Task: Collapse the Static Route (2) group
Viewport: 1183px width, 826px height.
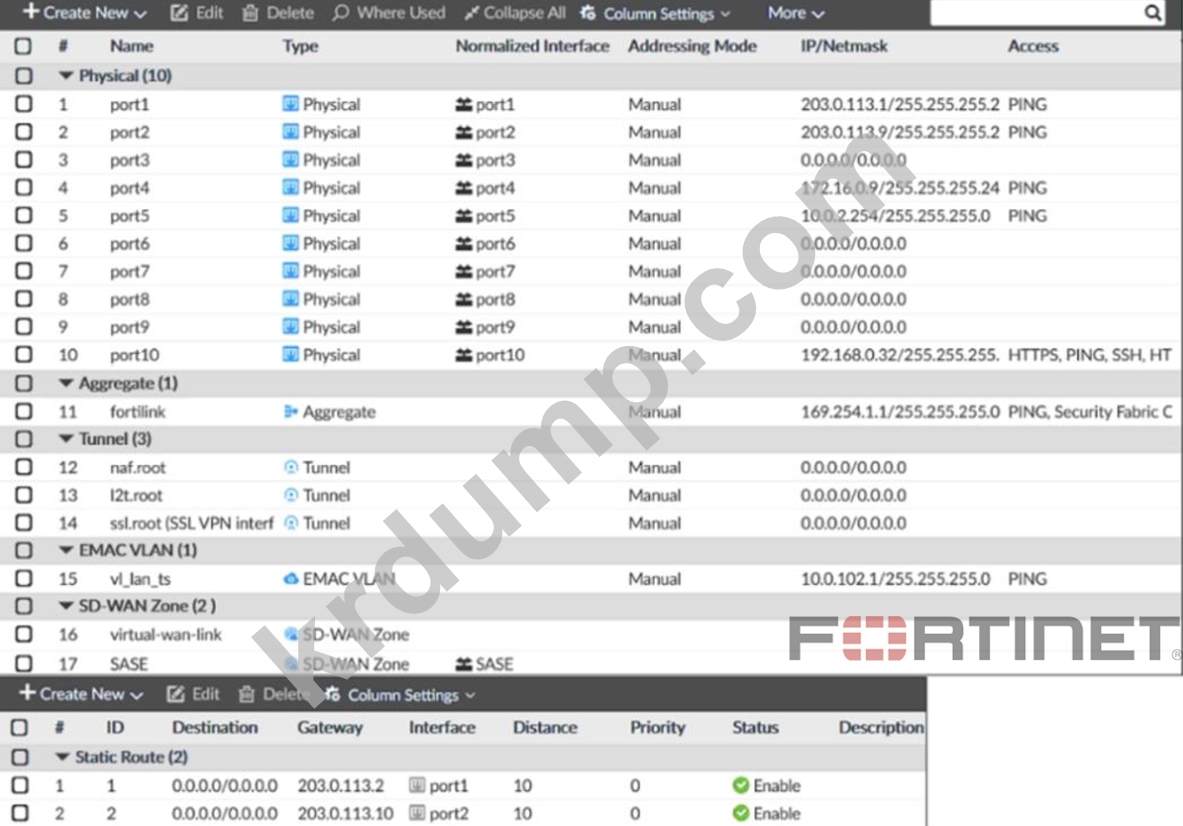Action: pyautogui.click(x=63, y=758)
